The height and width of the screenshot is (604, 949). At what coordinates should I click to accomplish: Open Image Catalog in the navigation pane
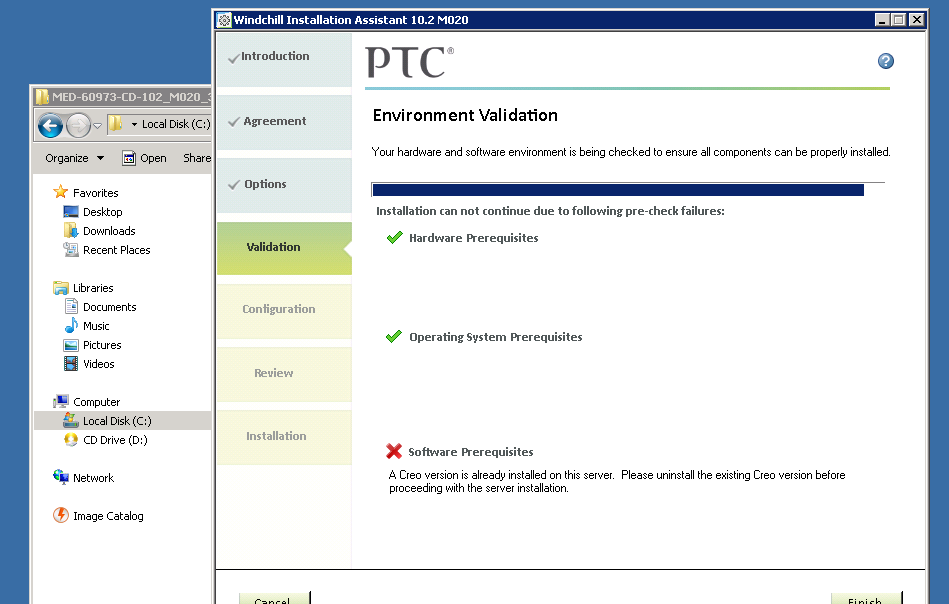108,516
